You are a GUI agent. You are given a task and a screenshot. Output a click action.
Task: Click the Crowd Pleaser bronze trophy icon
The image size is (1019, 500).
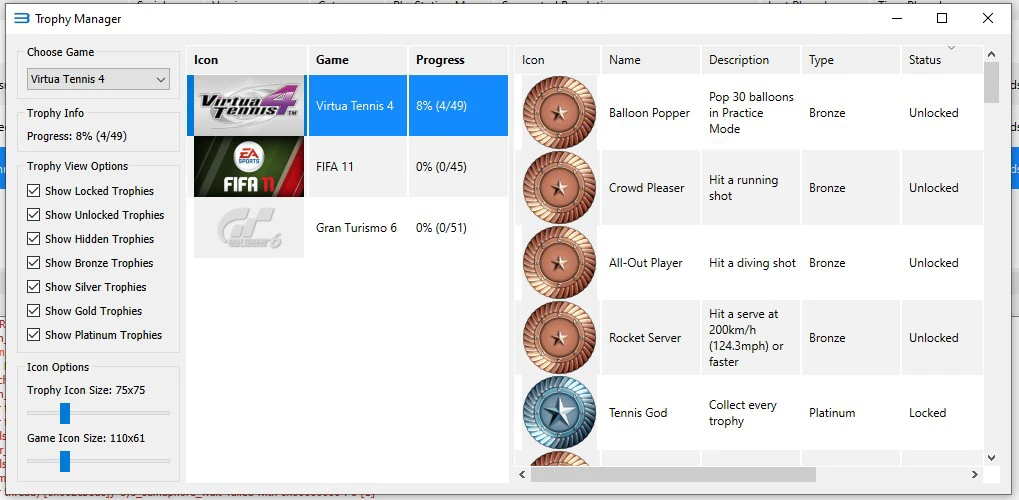pos(559,188)
